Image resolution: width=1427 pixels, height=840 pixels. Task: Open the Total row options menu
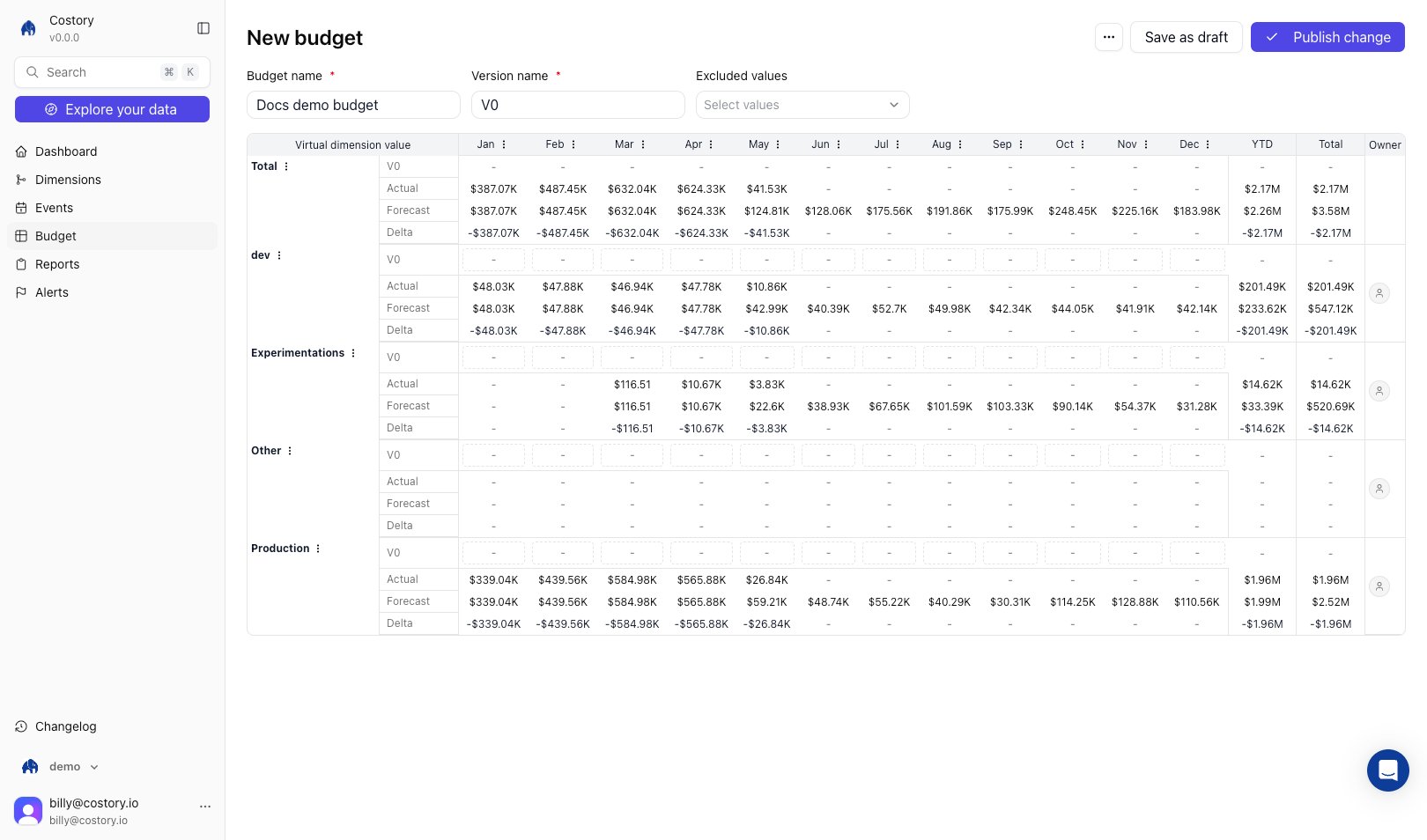tap(286, 166)
